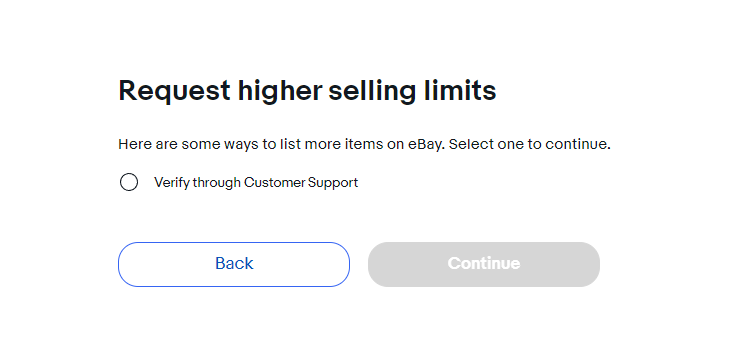The height and width of the screenshot is (361, 732).
Task: Click the Back button
Action: coord(234,264)
